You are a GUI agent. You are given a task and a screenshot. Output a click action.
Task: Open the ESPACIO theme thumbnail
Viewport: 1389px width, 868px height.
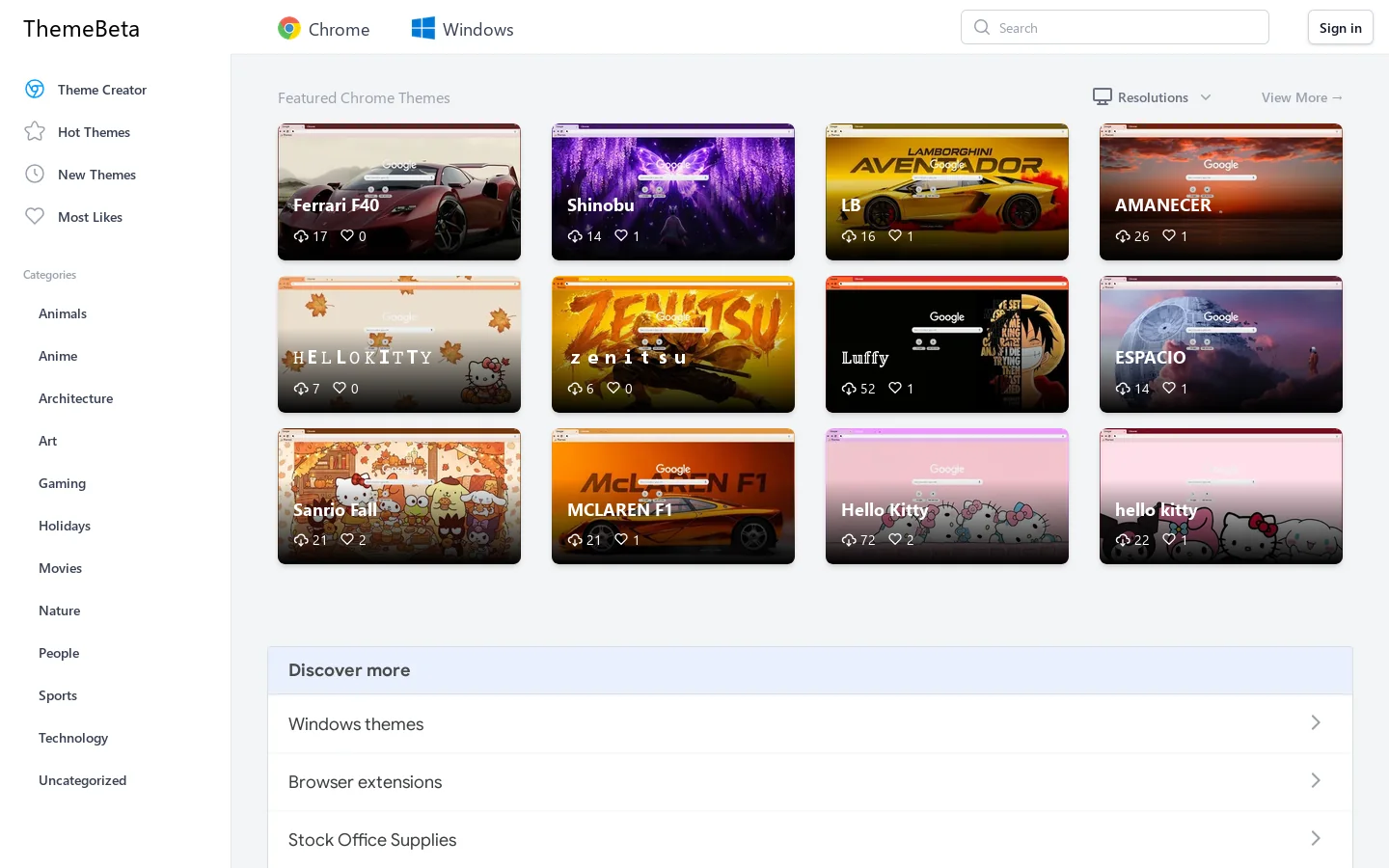pos(1221,344)
